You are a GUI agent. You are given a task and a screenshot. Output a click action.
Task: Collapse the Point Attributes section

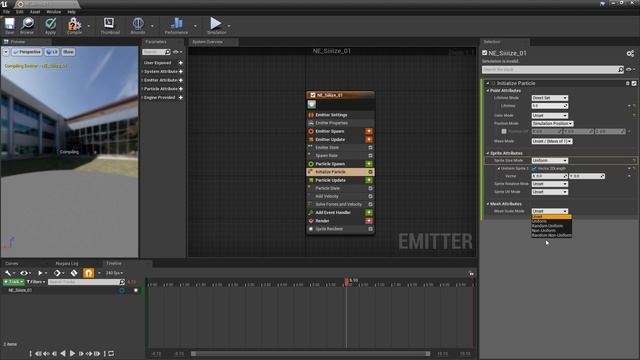(x=488, y=91)
